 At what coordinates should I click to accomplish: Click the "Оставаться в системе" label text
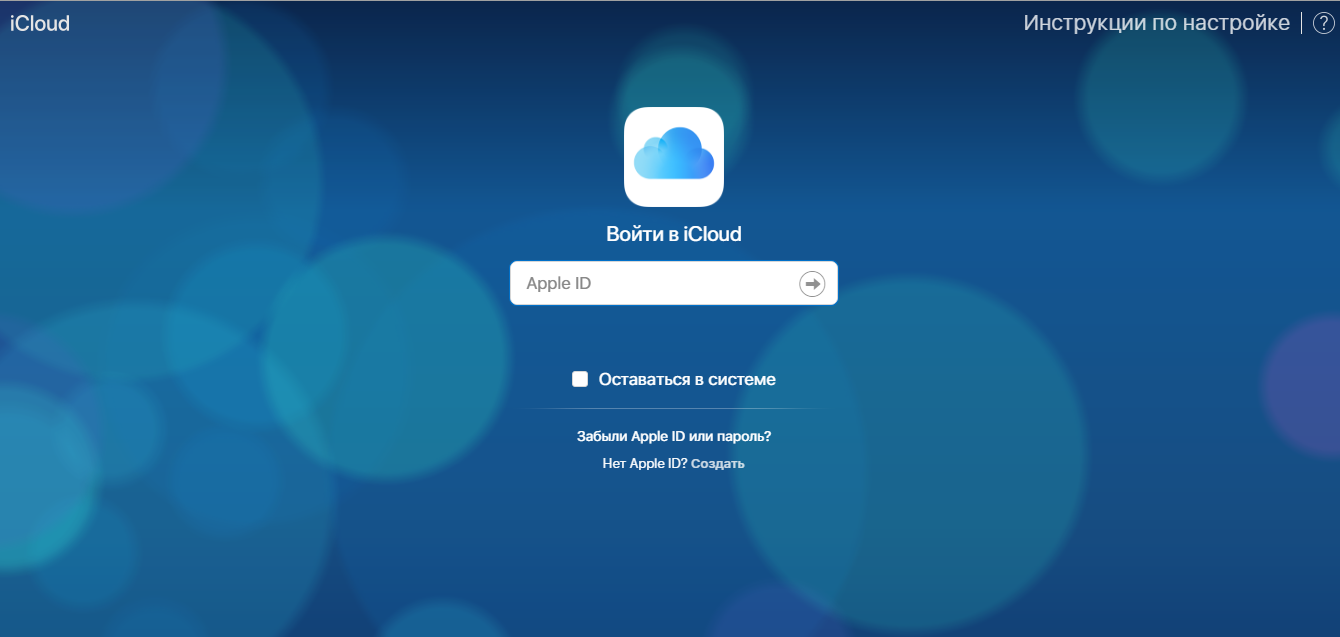(687, 380)
